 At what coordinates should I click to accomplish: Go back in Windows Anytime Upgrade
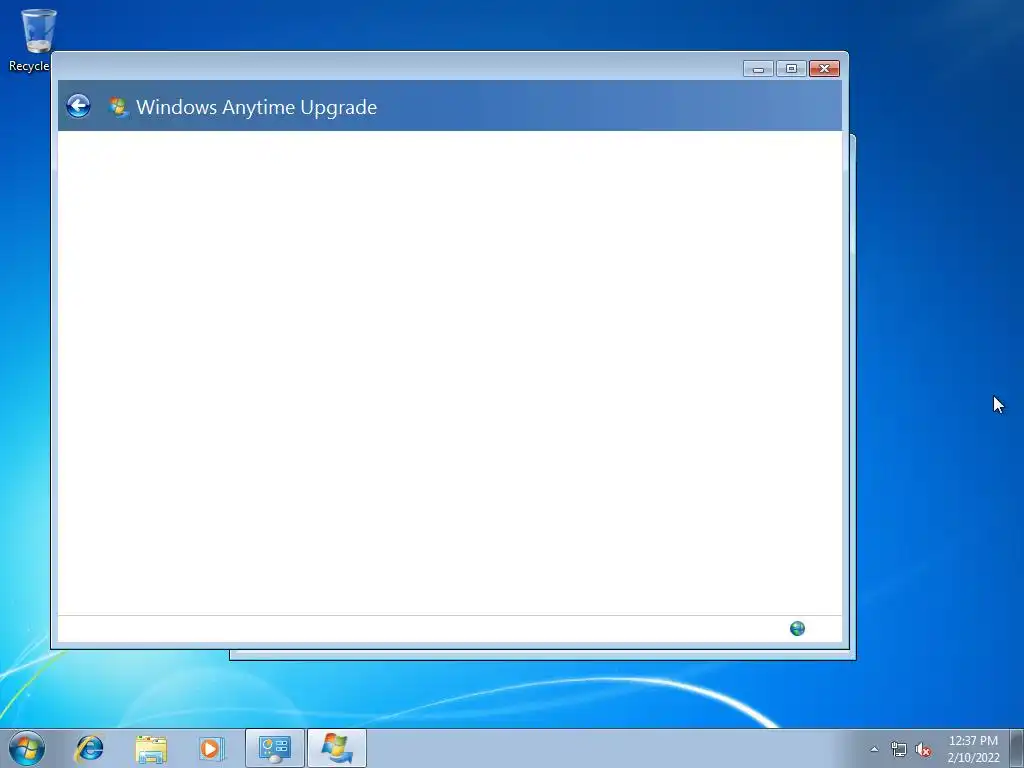[78, 106]
